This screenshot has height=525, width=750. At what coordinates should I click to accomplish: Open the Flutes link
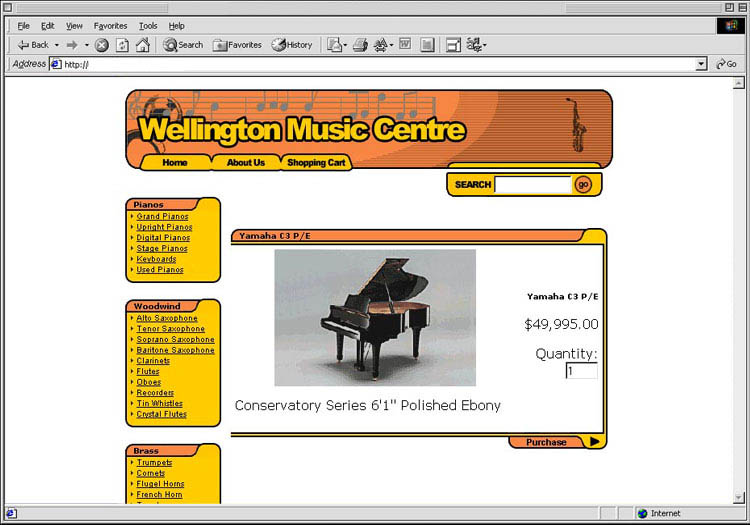148,371
